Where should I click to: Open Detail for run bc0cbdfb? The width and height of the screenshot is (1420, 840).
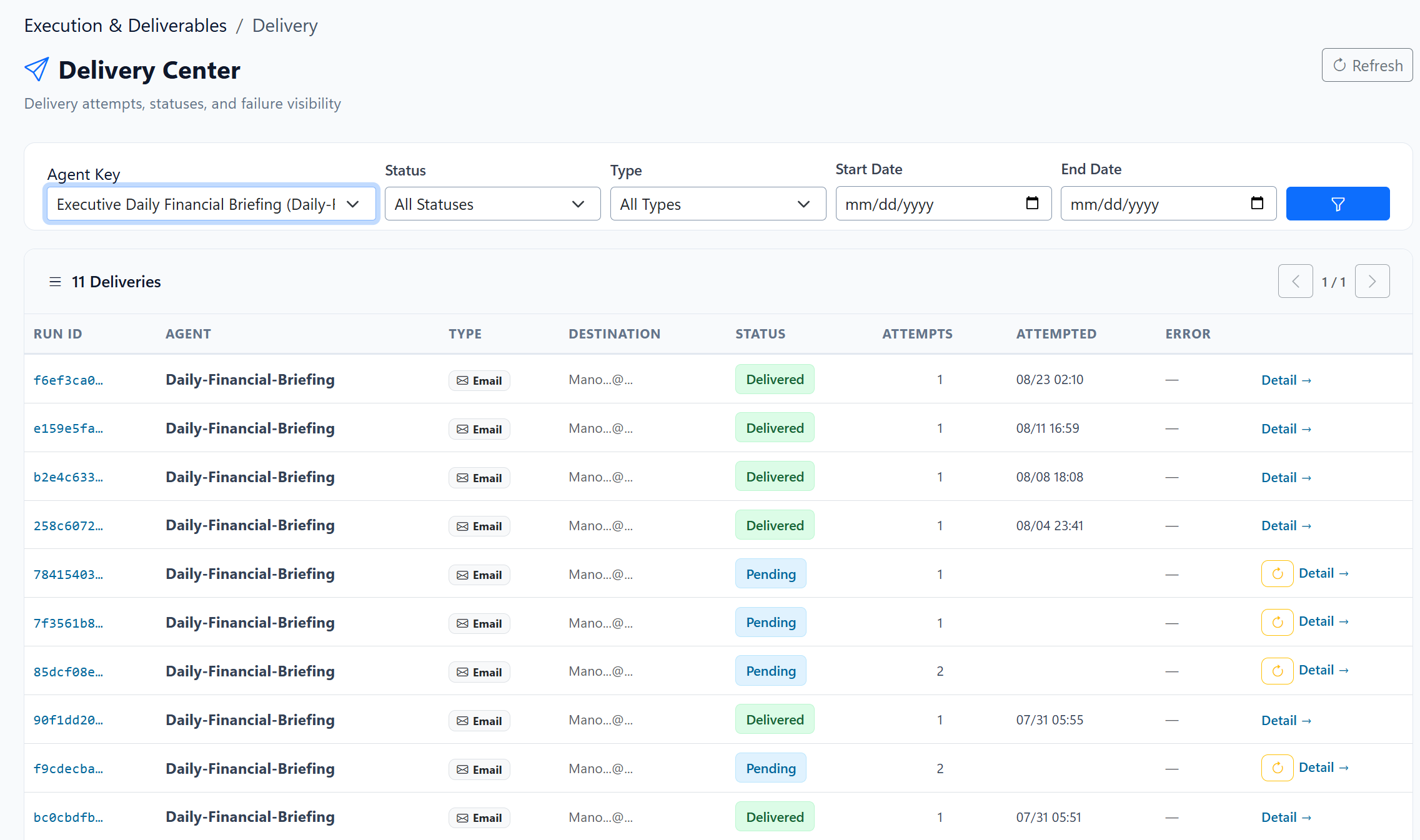point(1286,817)
